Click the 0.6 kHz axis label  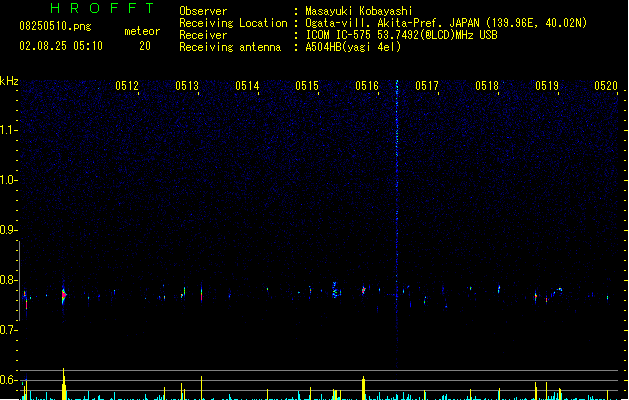click(x=8, y=380)
